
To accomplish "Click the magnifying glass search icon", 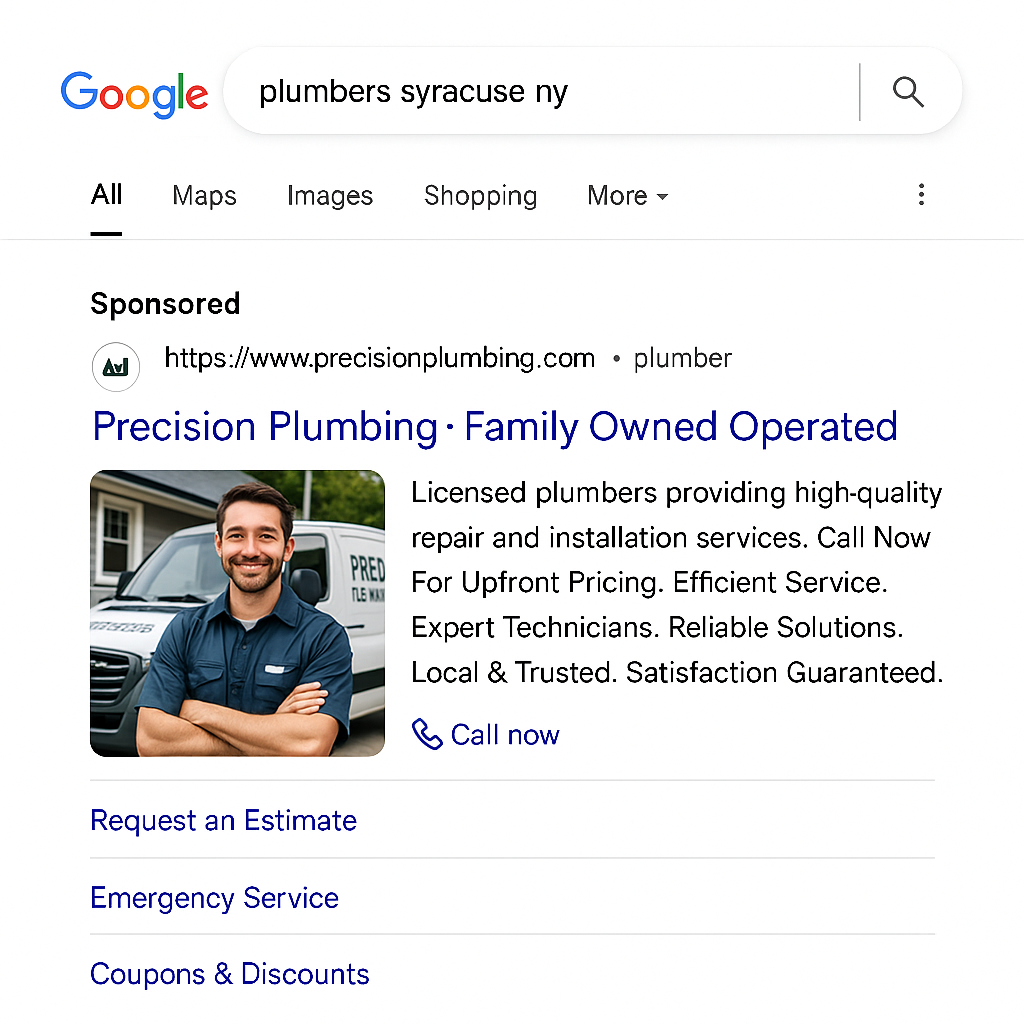I will coord(908,92).
